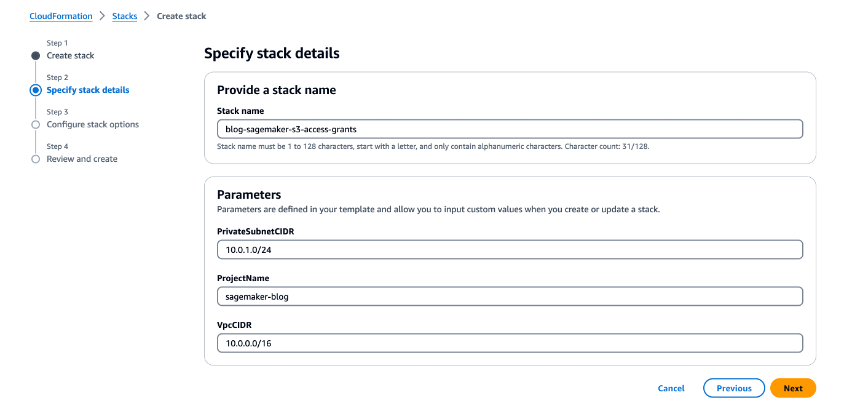The width and height of the screenshot is (844, 404).
Task: Edit the PrivateSubnetCIDR value field
Action: (x=510, y=250)
